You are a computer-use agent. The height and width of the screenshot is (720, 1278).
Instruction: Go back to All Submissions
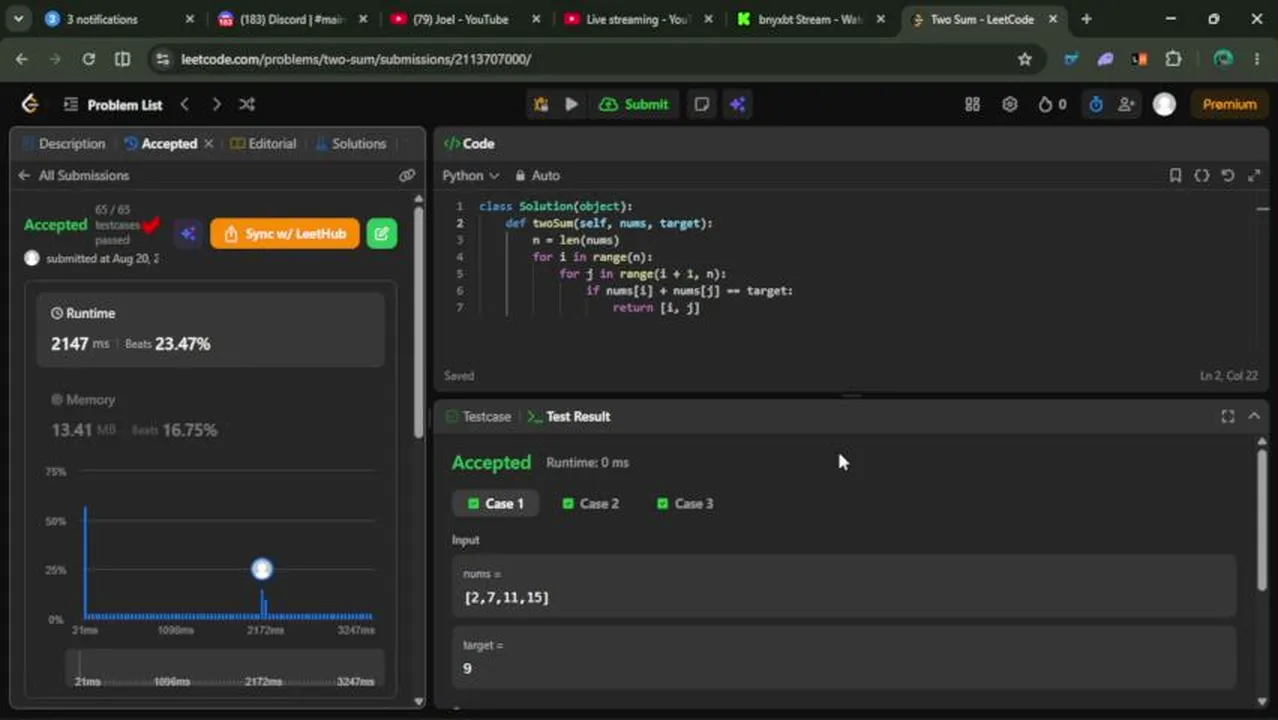[x=73, y=175]
